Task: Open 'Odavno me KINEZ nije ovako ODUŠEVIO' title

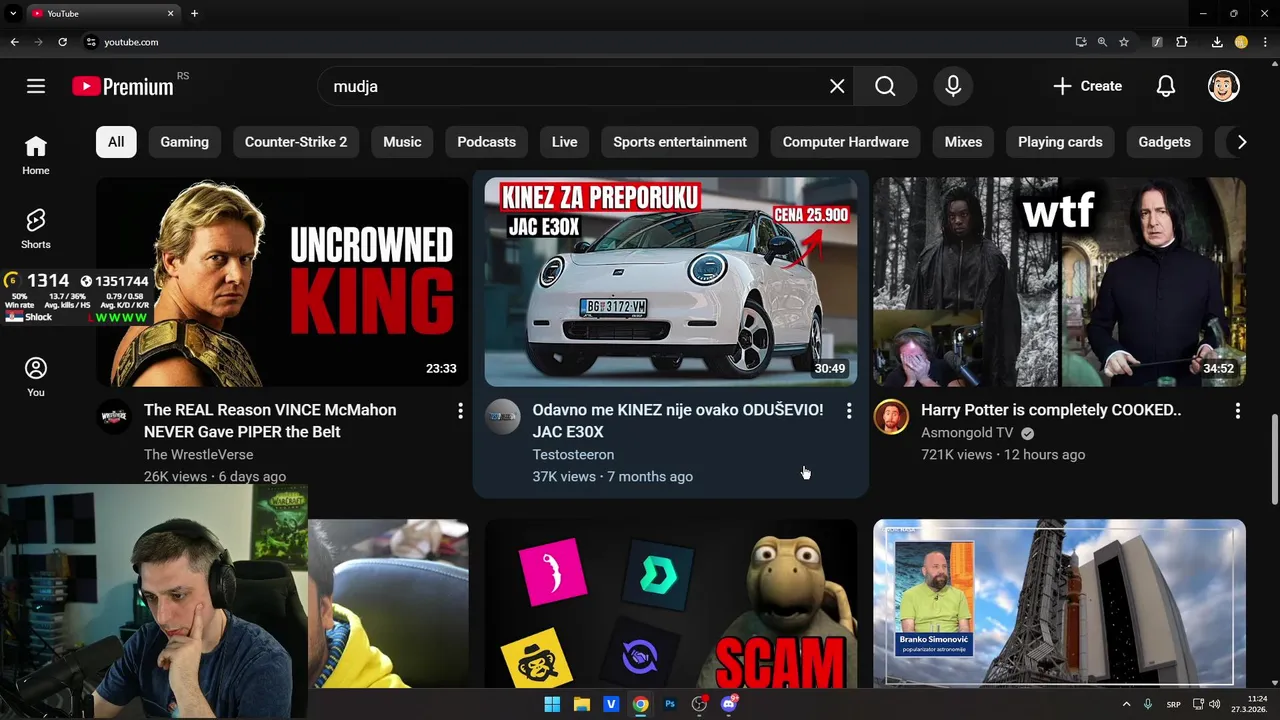Action: coord(678,421)
